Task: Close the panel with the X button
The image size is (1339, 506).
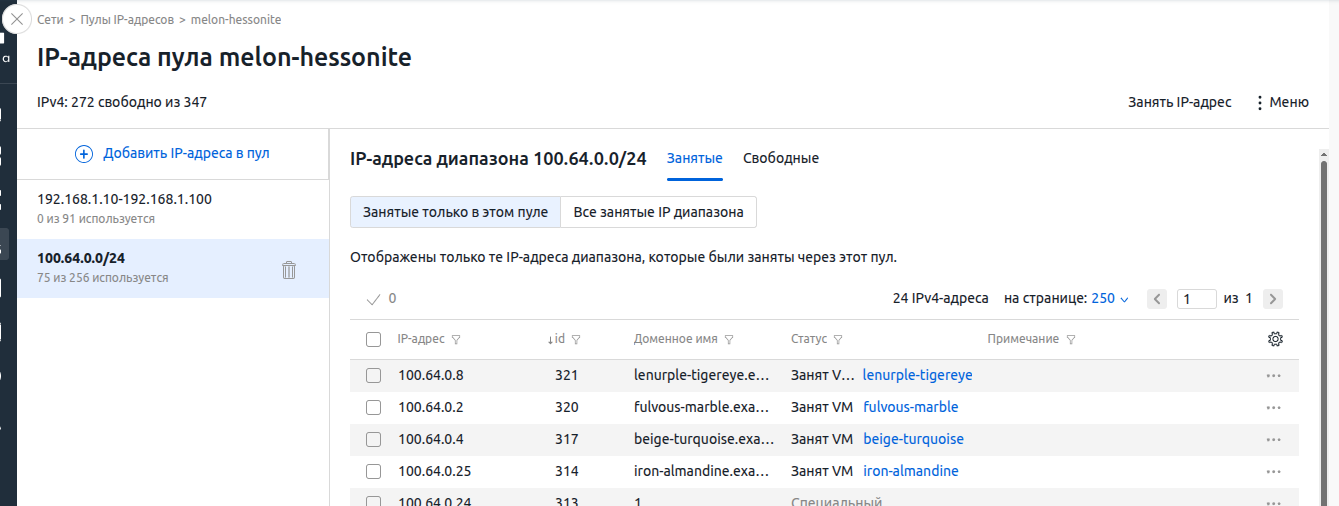Action: 16,19
